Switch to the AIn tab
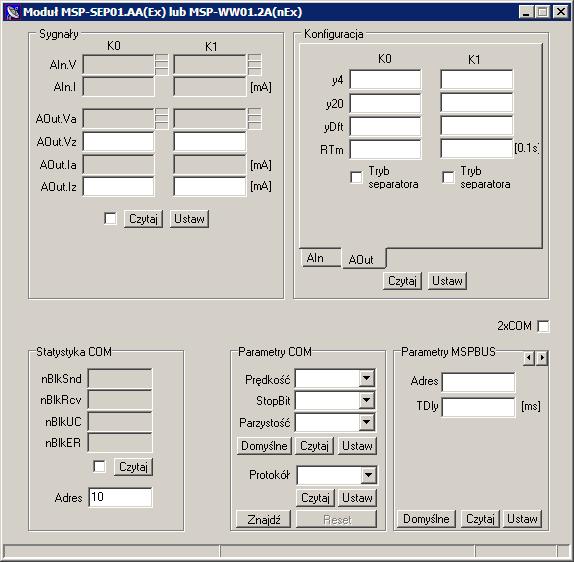 [x=320, y=258]
